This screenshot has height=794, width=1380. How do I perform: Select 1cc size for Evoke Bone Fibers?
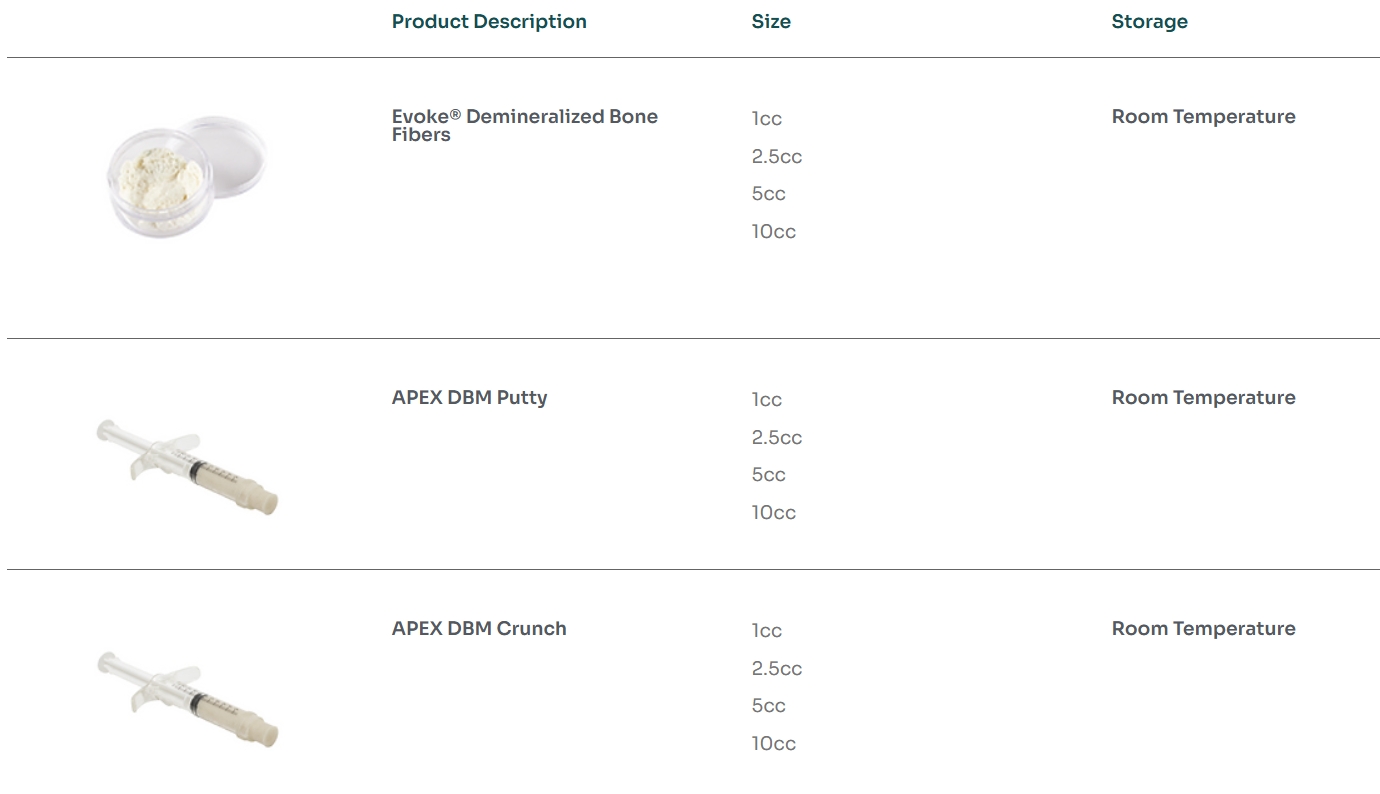pos(767,119)
